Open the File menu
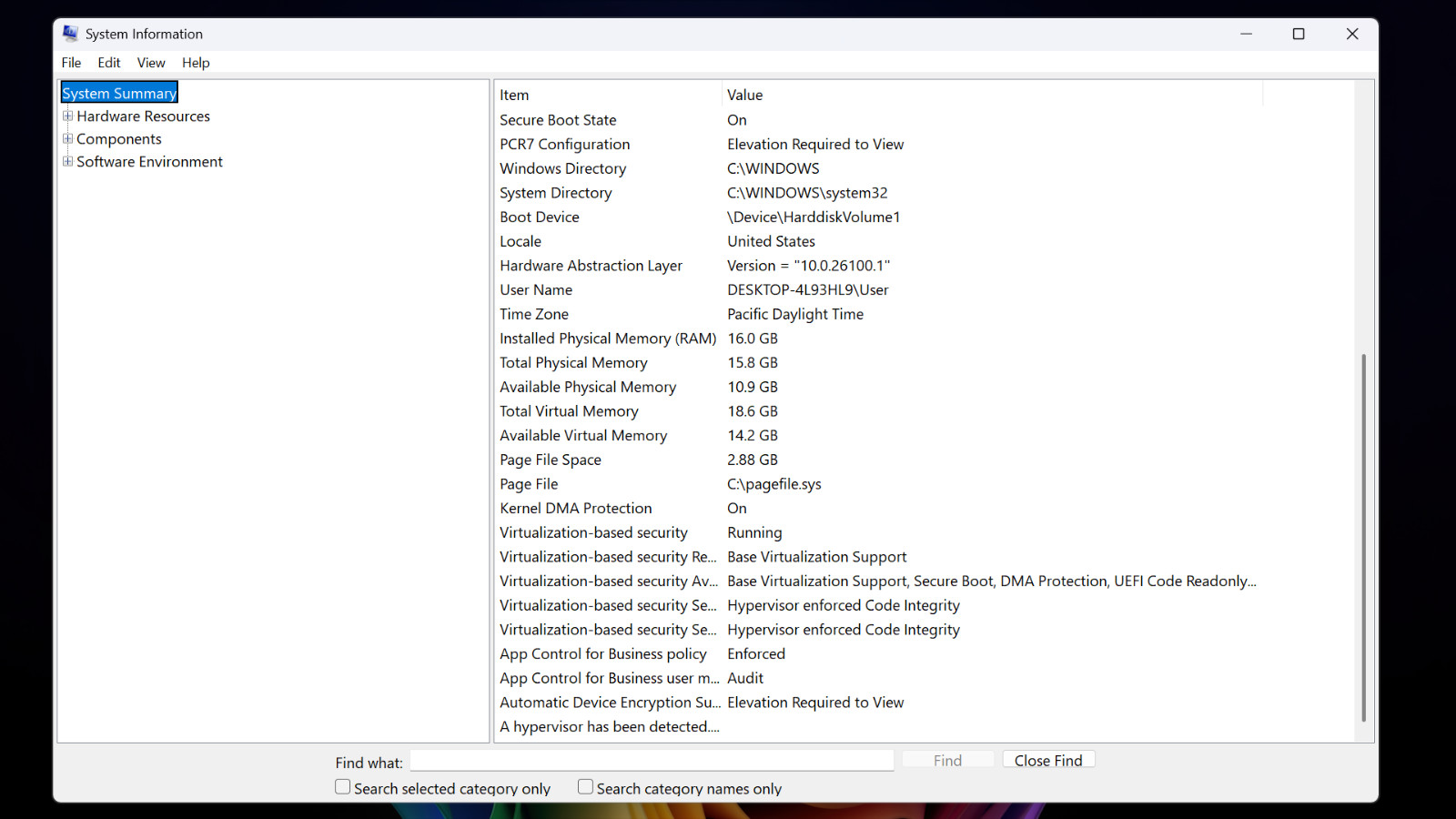This screenshot has height=819, width=1456. click(x=71, y=63)
